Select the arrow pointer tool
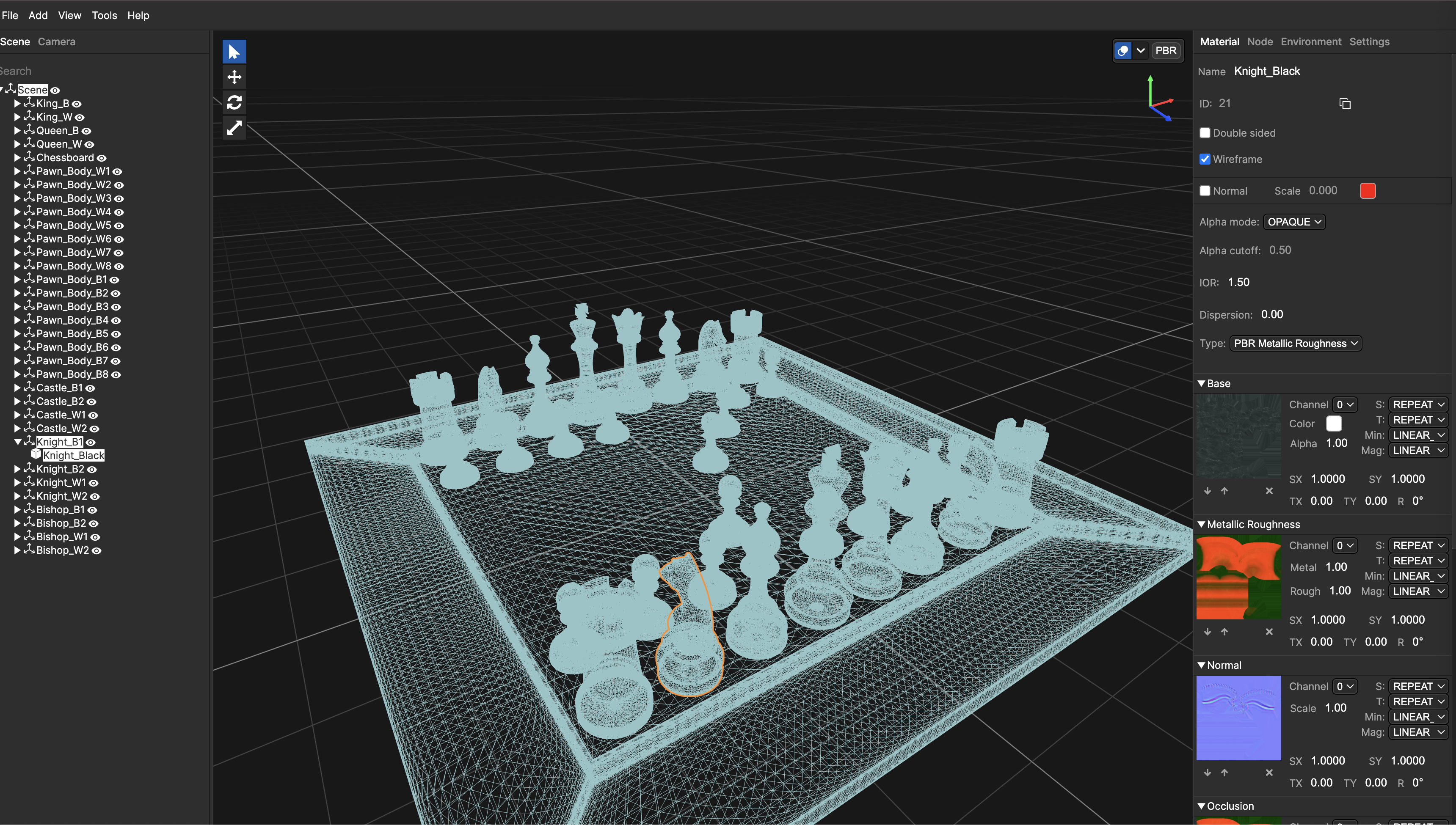Image resolution: width=1456 pixels, height=825 pixels. [234, 52]
